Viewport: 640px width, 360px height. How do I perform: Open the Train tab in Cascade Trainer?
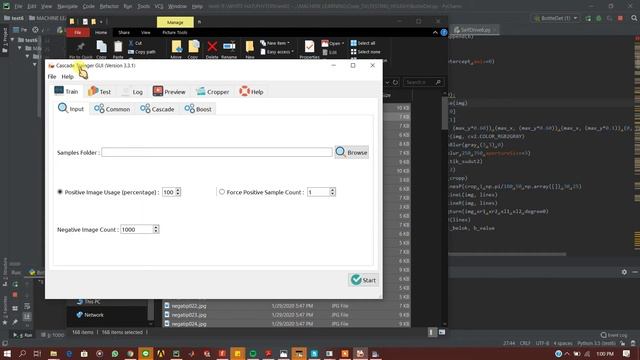tap(67, 91)
